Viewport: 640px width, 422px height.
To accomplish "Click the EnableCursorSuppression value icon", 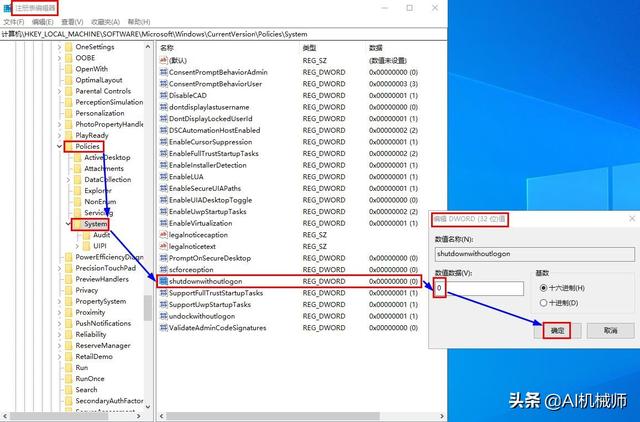I will pyautogui.click(x=164, y=142).
